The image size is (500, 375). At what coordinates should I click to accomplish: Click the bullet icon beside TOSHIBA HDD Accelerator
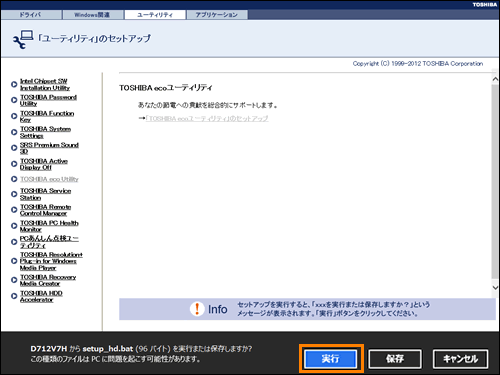click(x=14, y=296)
